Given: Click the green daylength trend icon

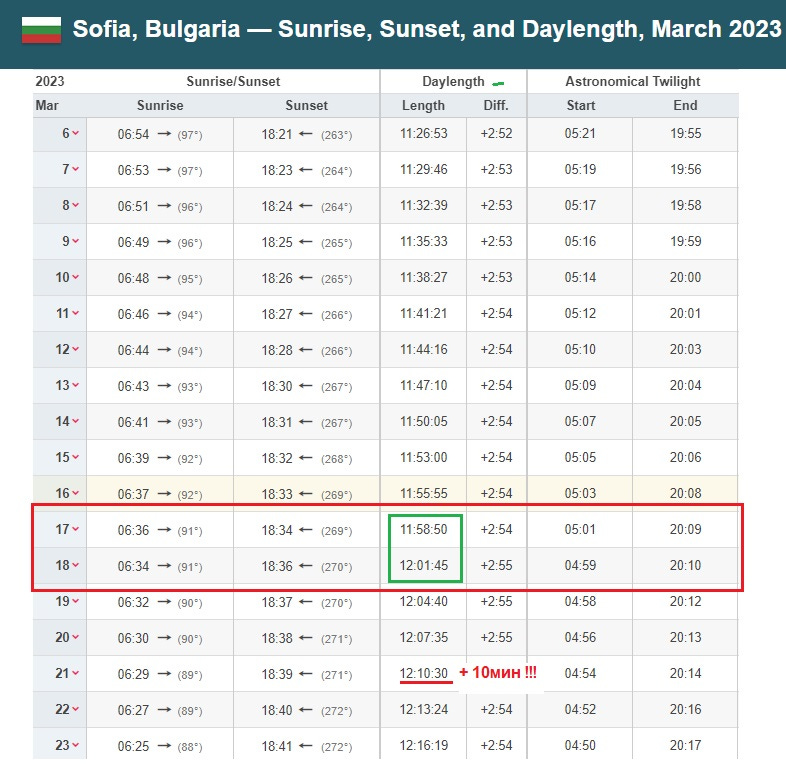Looking at the screenshot, I should coord(498,83).
